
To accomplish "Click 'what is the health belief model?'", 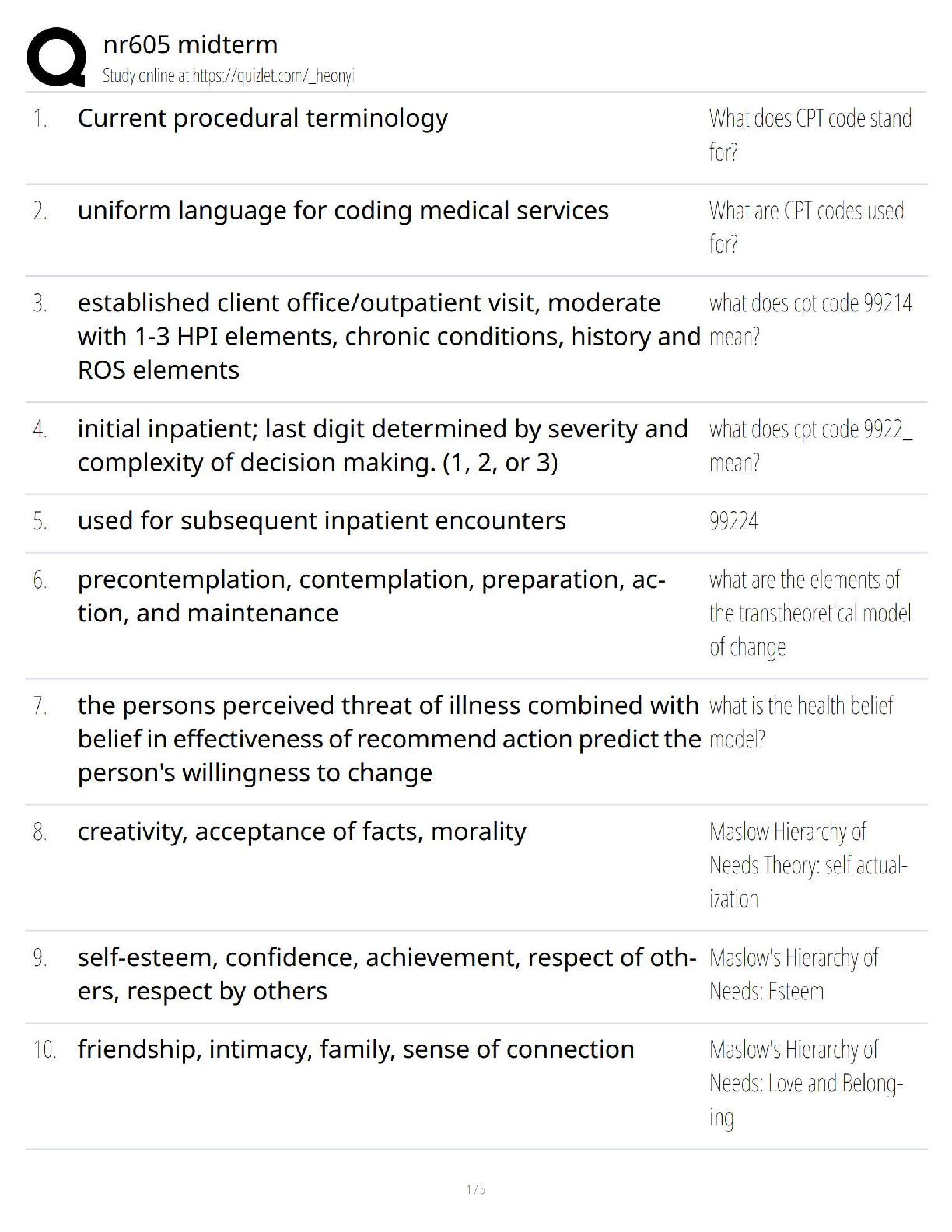I will [x=800, y=722].
